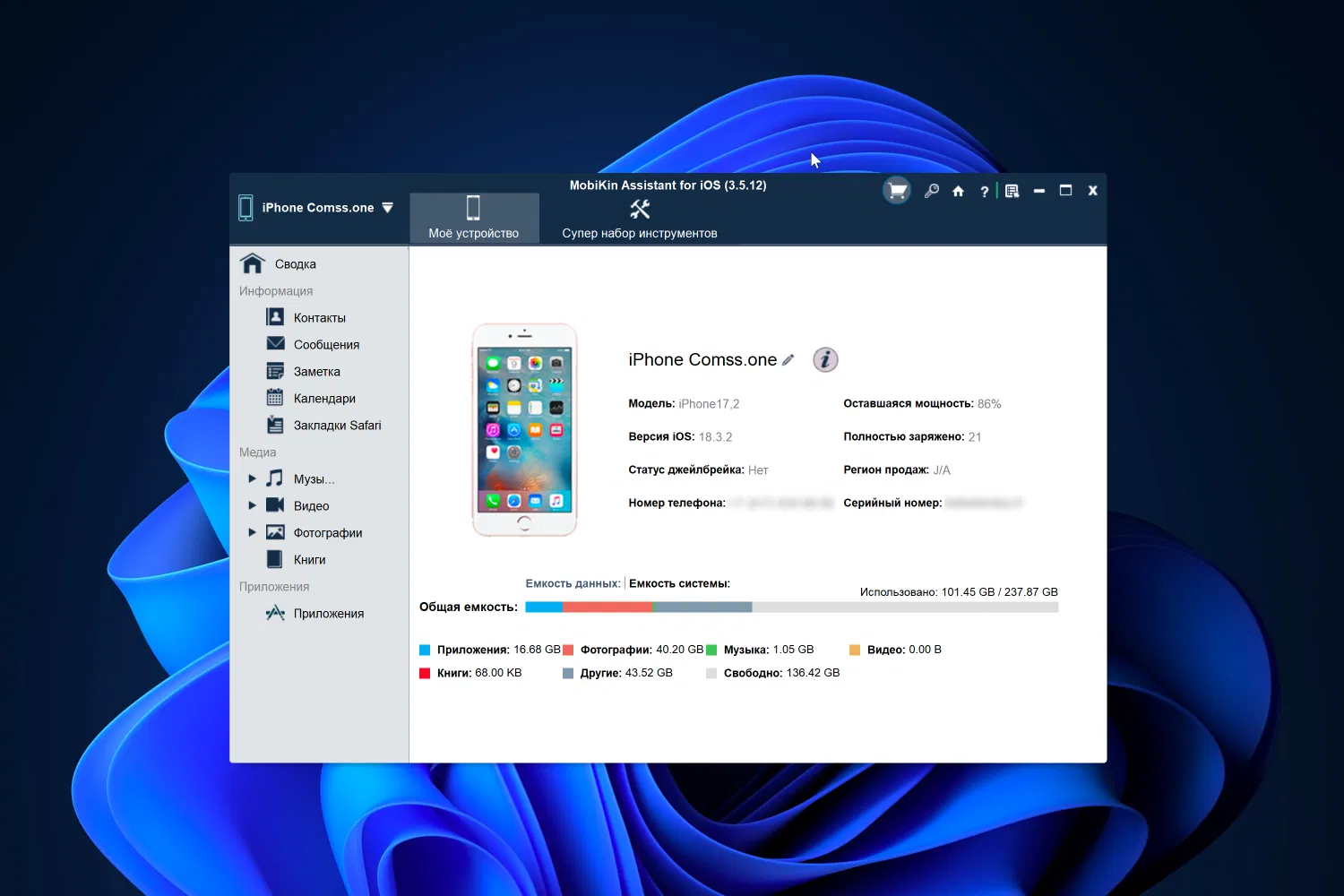1344x896 pixels.
Task: Click the light gray Свободно legend swatch
Action: (711, 674)
